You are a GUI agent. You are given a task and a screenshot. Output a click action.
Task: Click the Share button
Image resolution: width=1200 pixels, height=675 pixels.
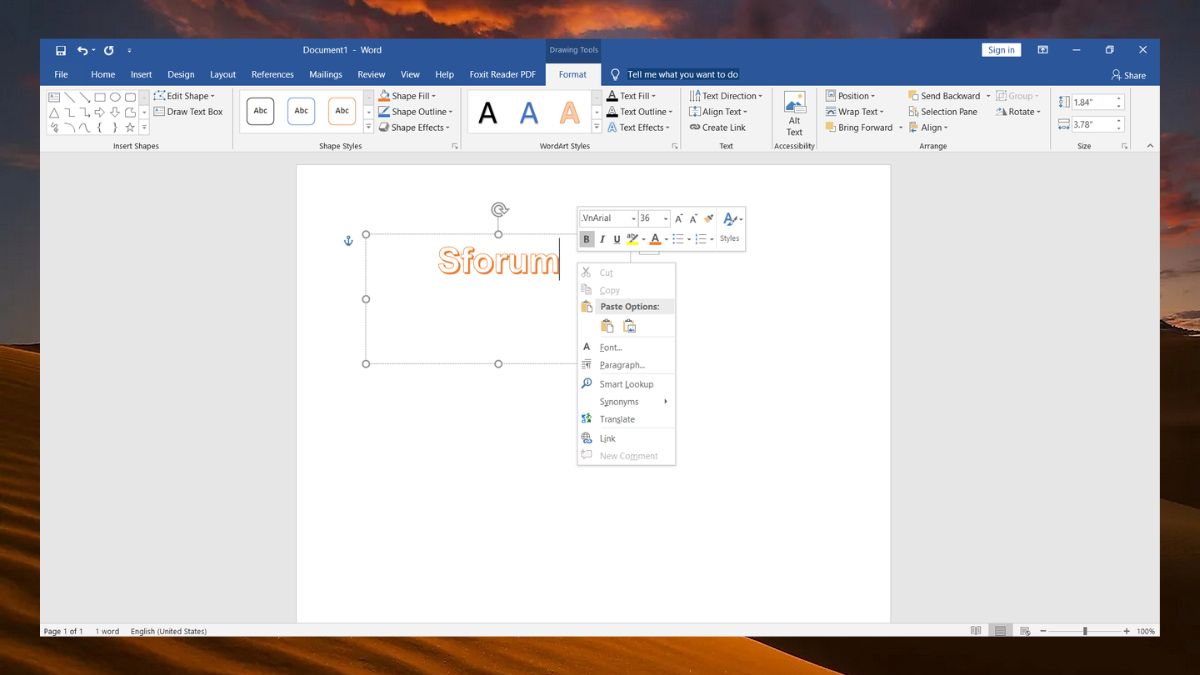[x=1128, y=75]
